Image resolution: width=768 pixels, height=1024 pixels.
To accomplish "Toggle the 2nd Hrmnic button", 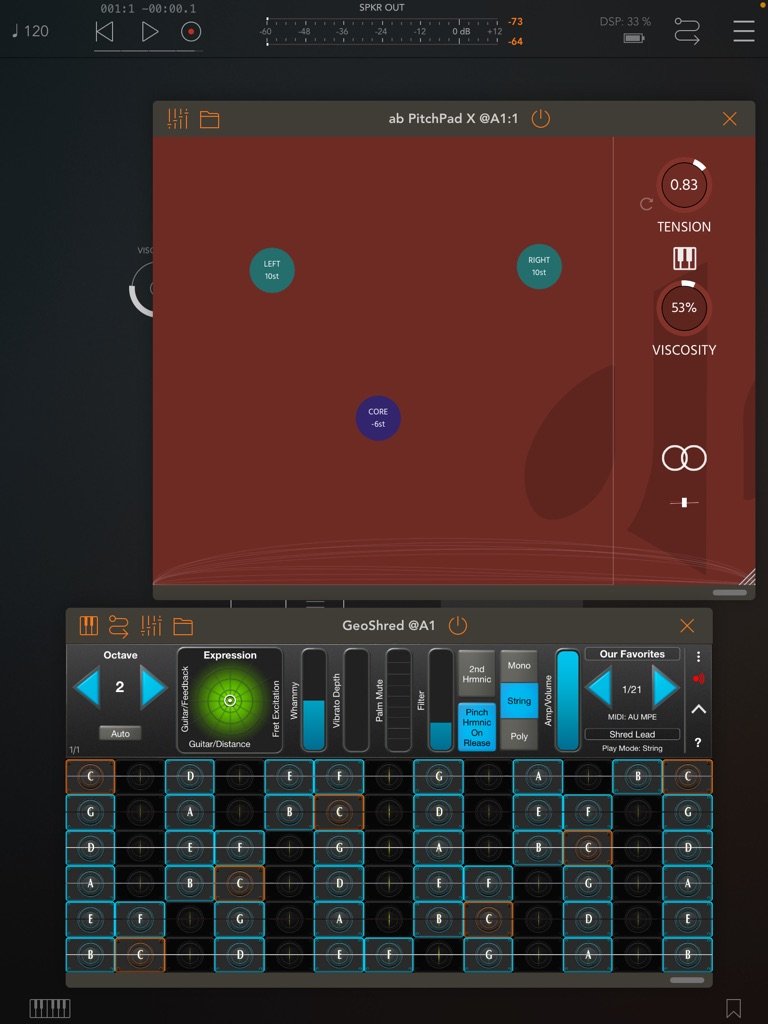I will click(x=477, y=674).
